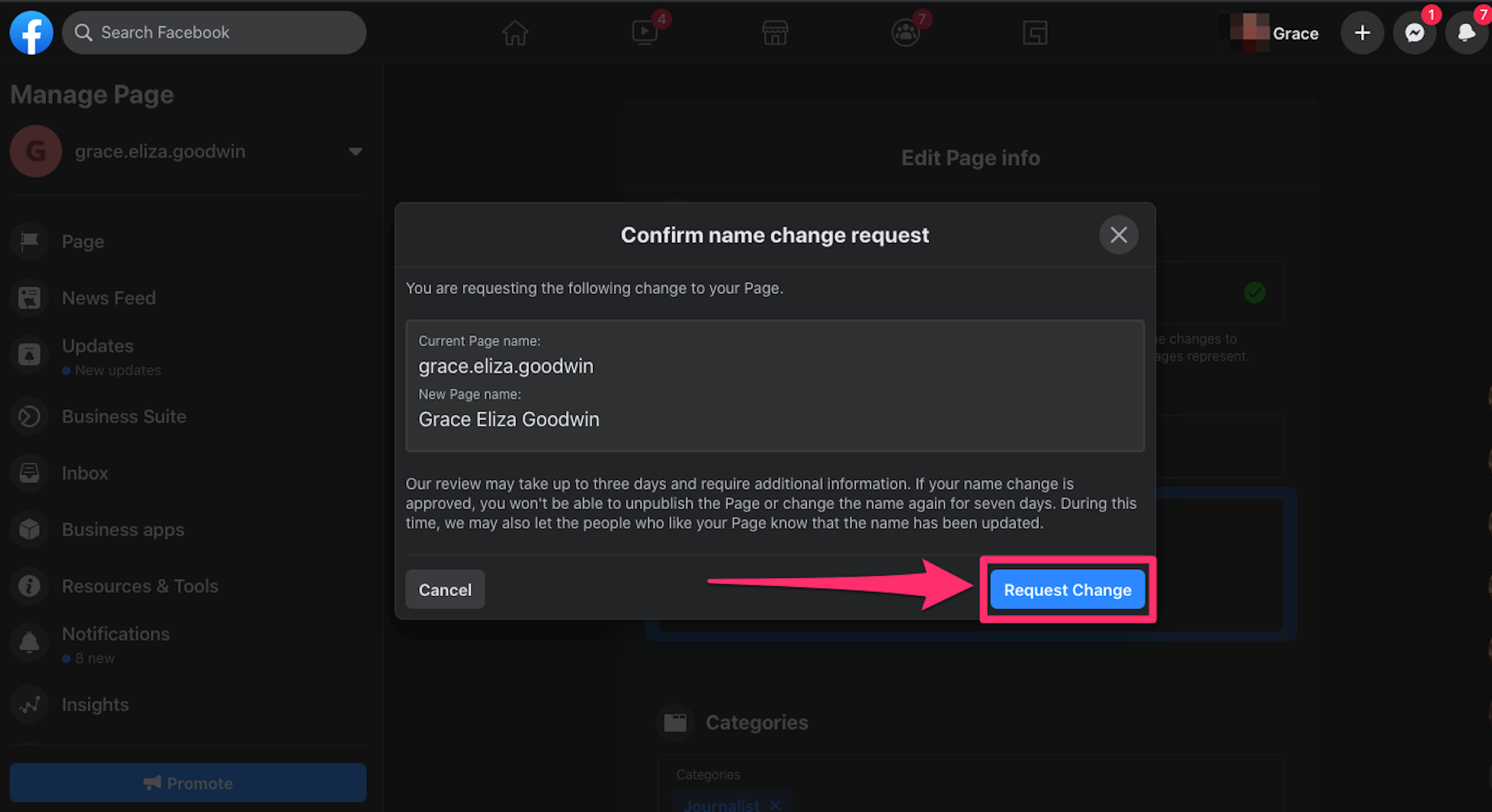Click the Resources & Tools info icon

[x=29, y=586]
